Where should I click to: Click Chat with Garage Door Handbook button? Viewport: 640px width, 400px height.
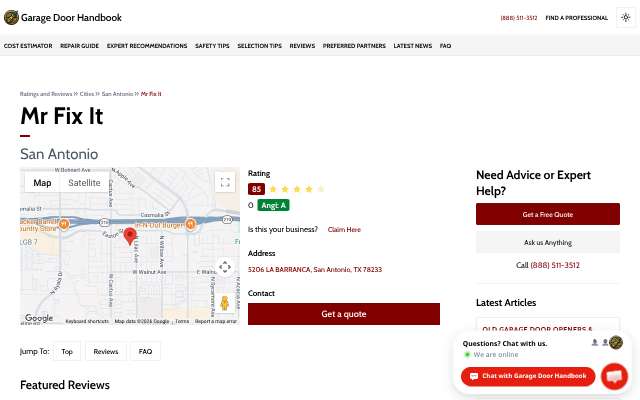(x=528, y=376)
